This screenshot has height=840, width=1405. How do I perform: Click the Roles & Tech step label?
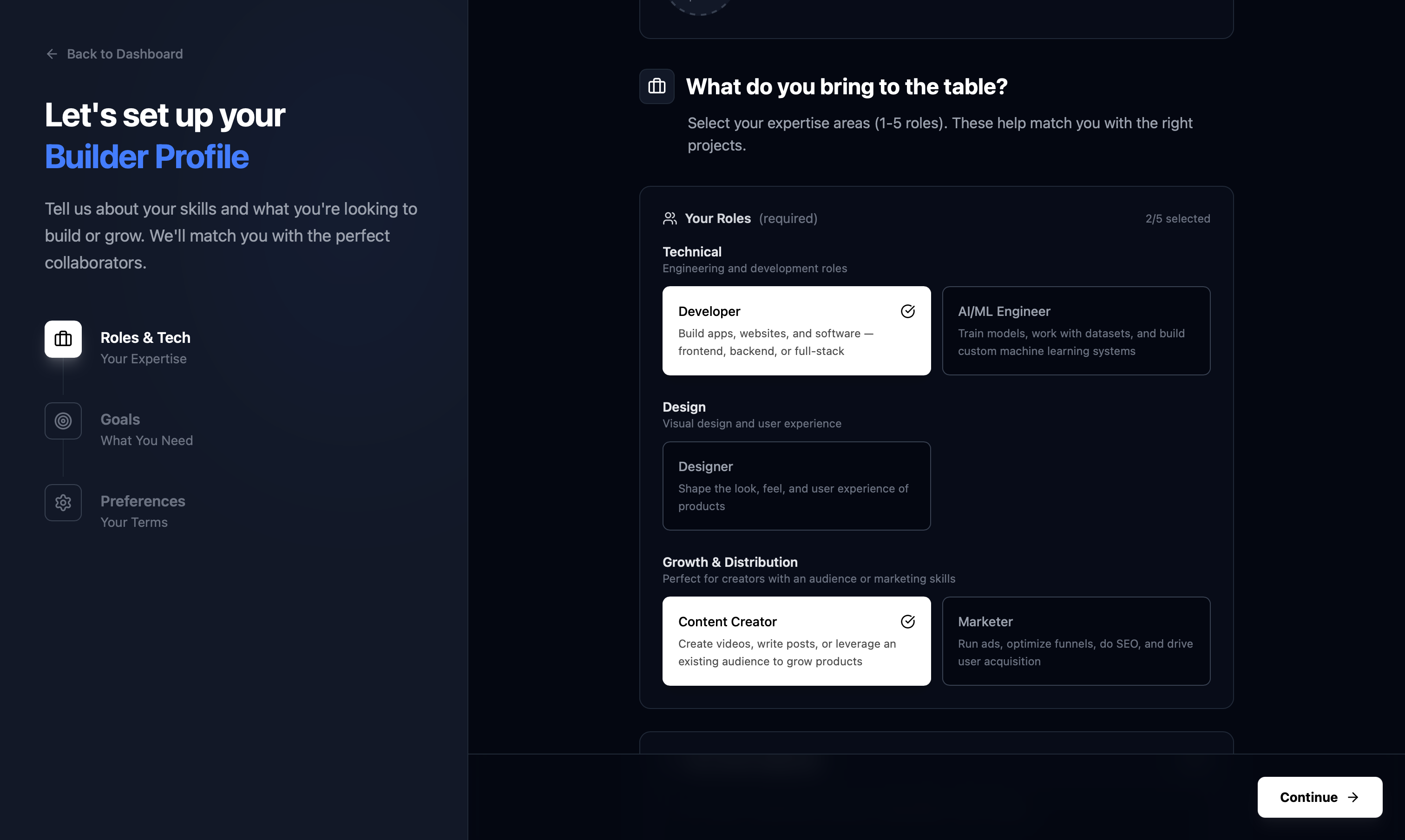coord(145,337)
